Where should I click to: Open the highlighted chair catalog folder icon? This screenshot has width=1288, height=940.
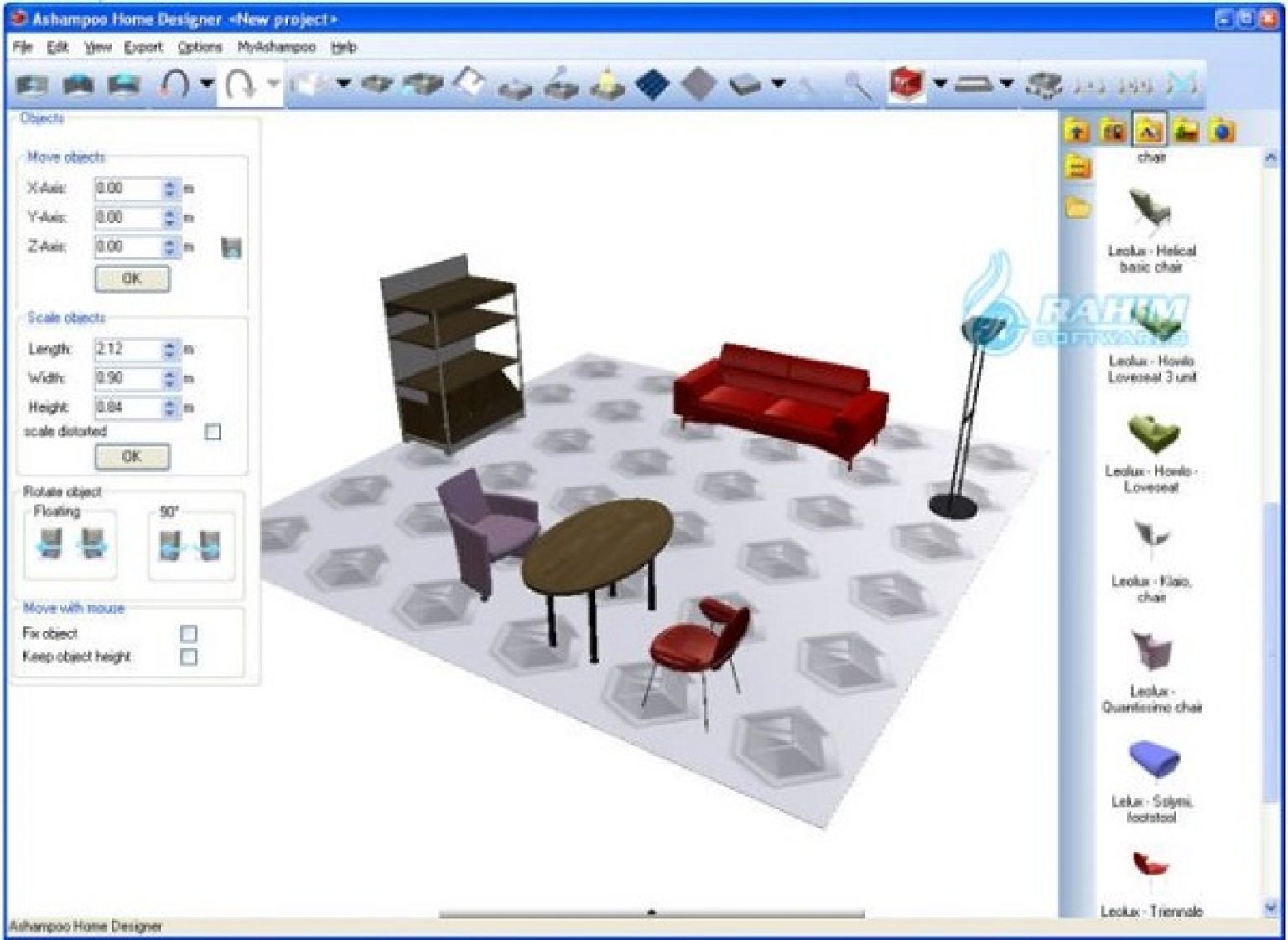pyautogui.click(x=1149, y=131)
